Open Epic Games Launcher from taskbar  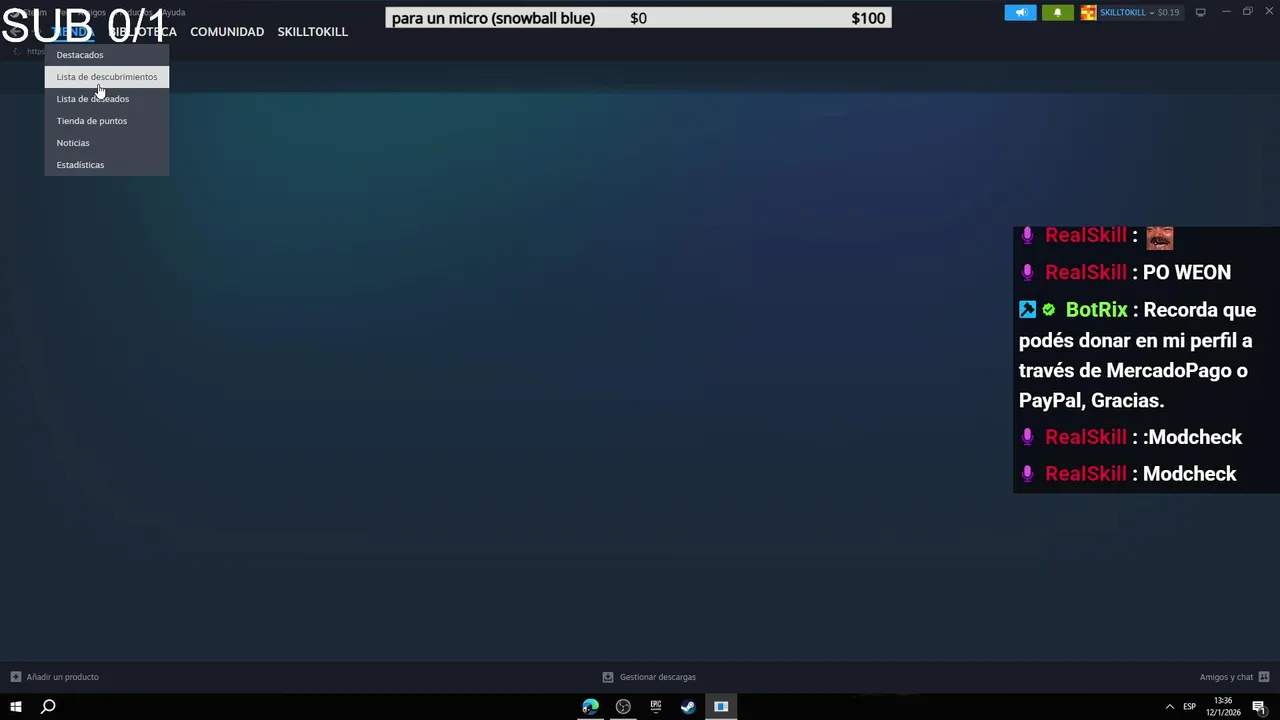[x=656, y=707]
